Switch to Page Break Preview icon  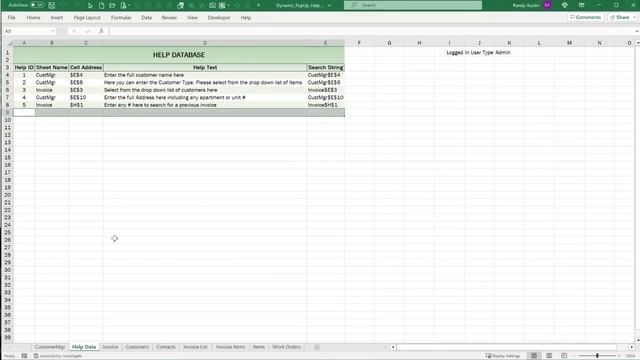click(564, 356)
